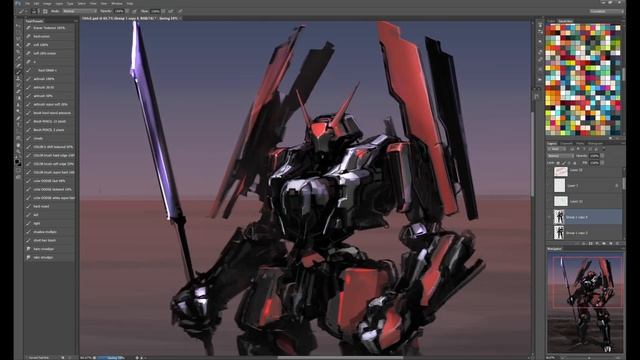640x360 pixels.
Task: Toggle lock image pixels
Action: coord(564,163)
